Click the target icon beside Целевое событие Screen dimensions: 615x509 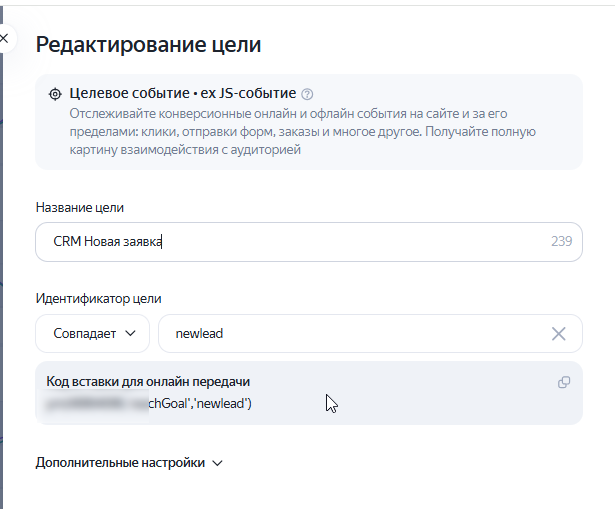point(55,94)
